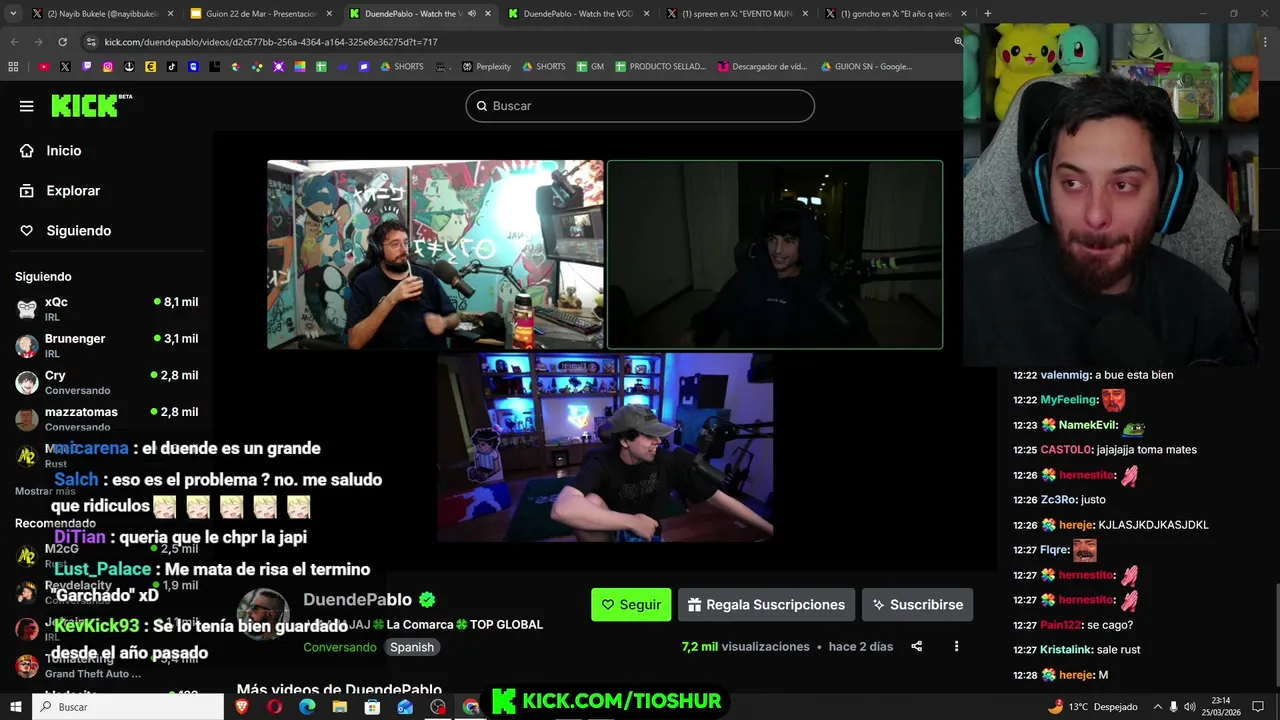Open Windows Start menu
The image size is (1280, 720).
click(x=16, y=706)
